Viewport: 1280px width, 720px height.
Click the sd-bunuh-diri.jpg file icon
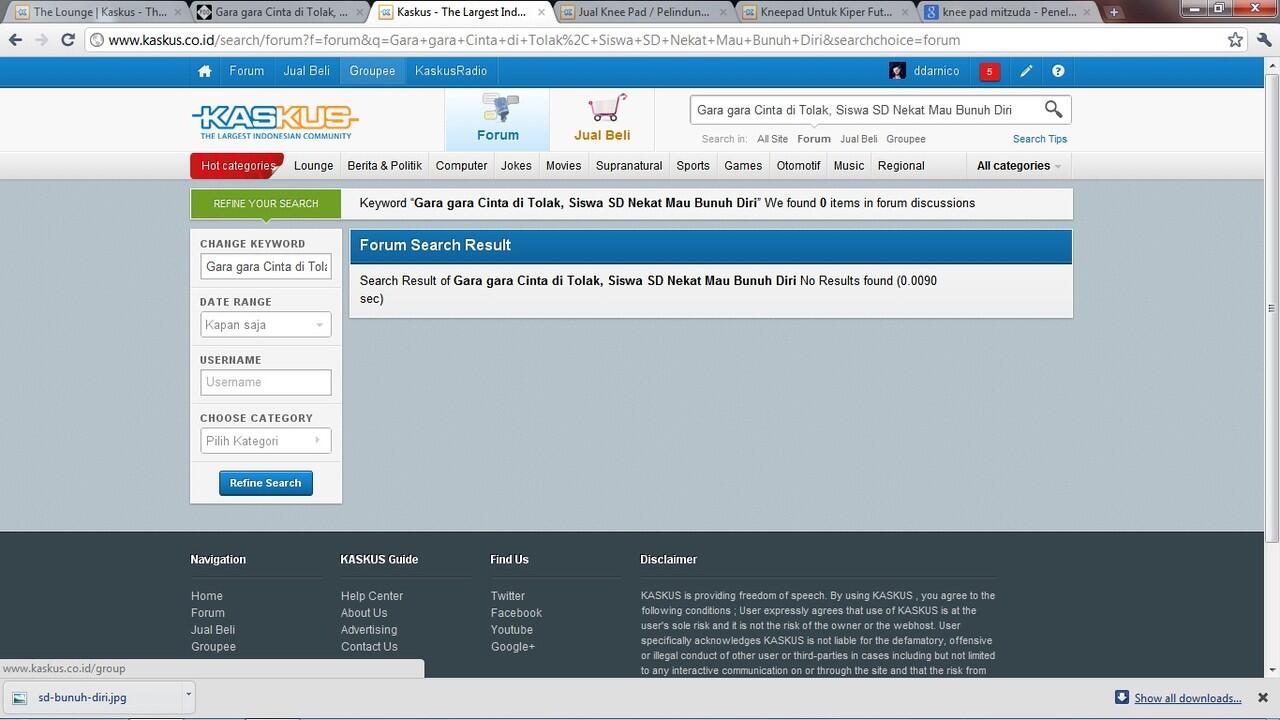(x=20, y=697)
